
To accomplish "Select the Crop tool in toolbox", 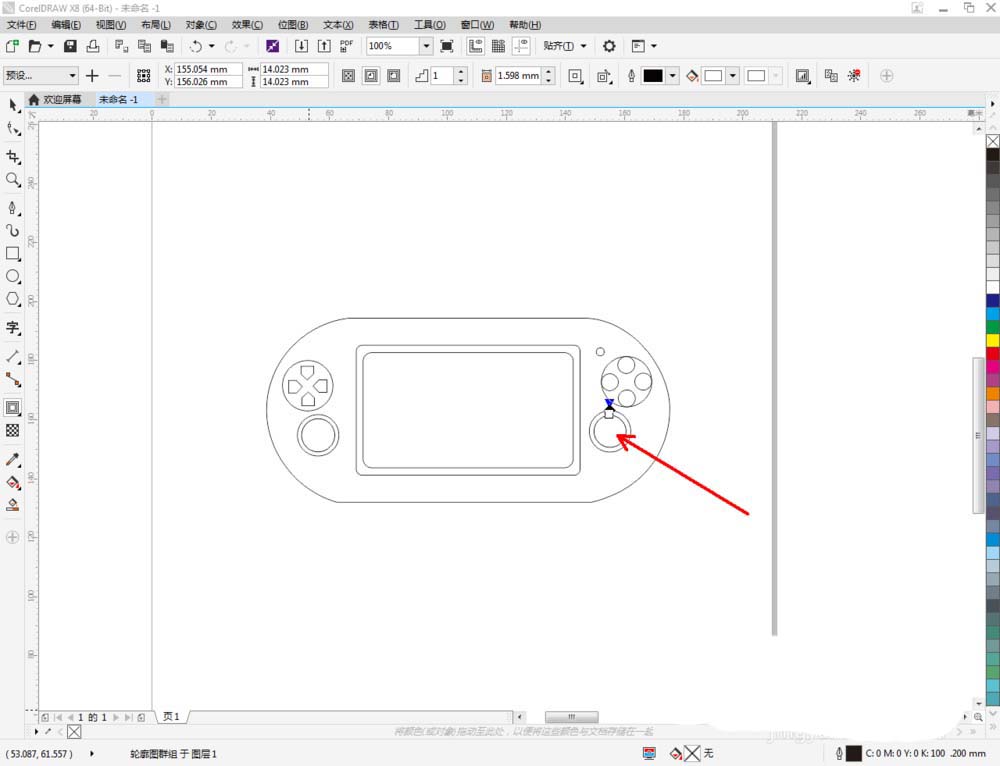I will coord(13,157).
